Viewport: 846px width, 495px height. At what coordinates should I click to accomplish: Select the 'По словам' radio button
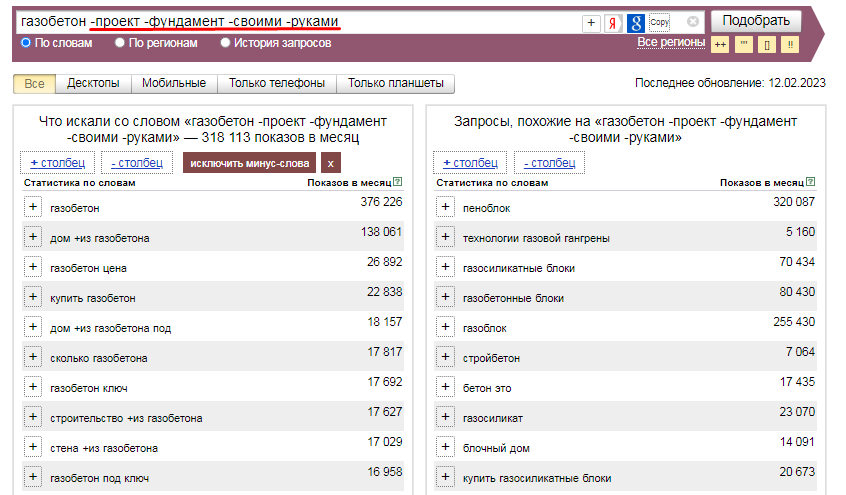(26, 43)
